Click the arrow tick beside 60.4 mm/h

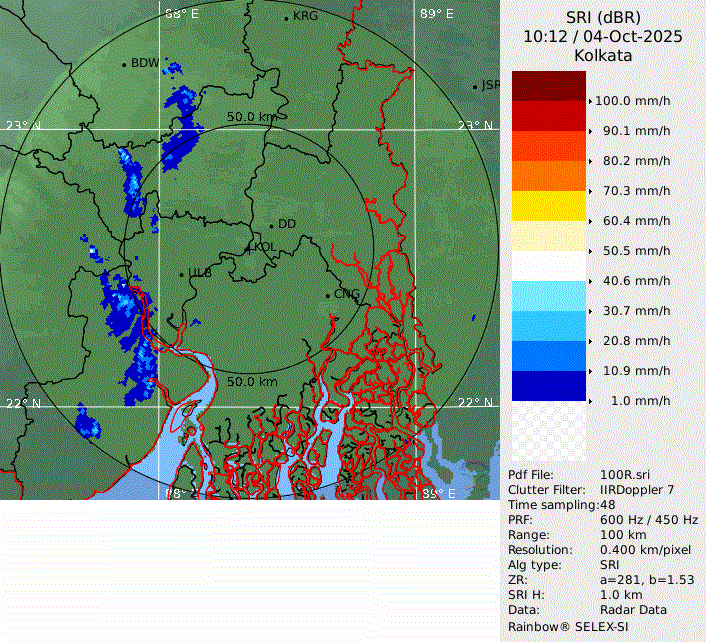tap(591, 221)
